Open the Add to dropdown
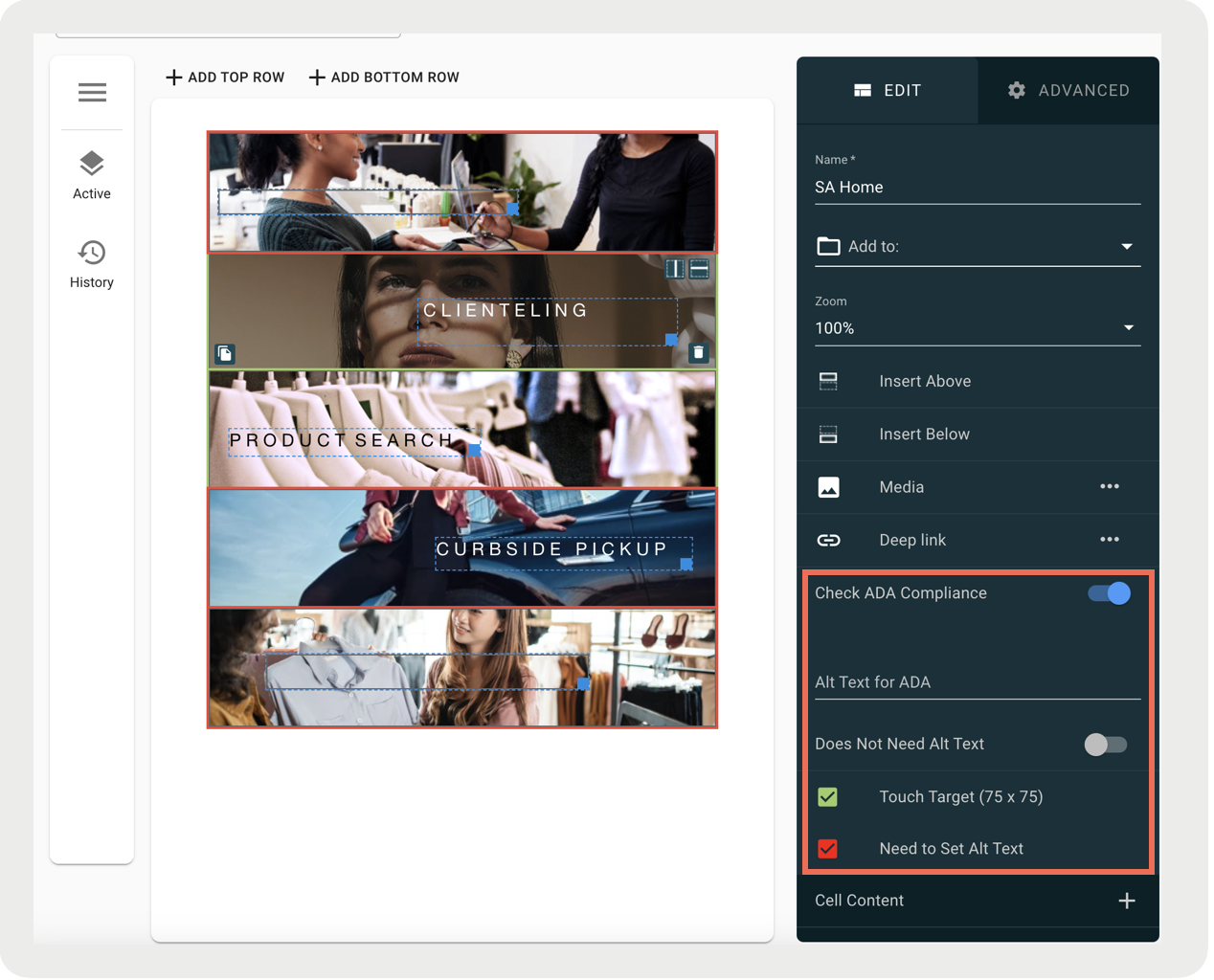This screenshot has height=980, width=1214. pyautogui.click(x=978, y=247)
